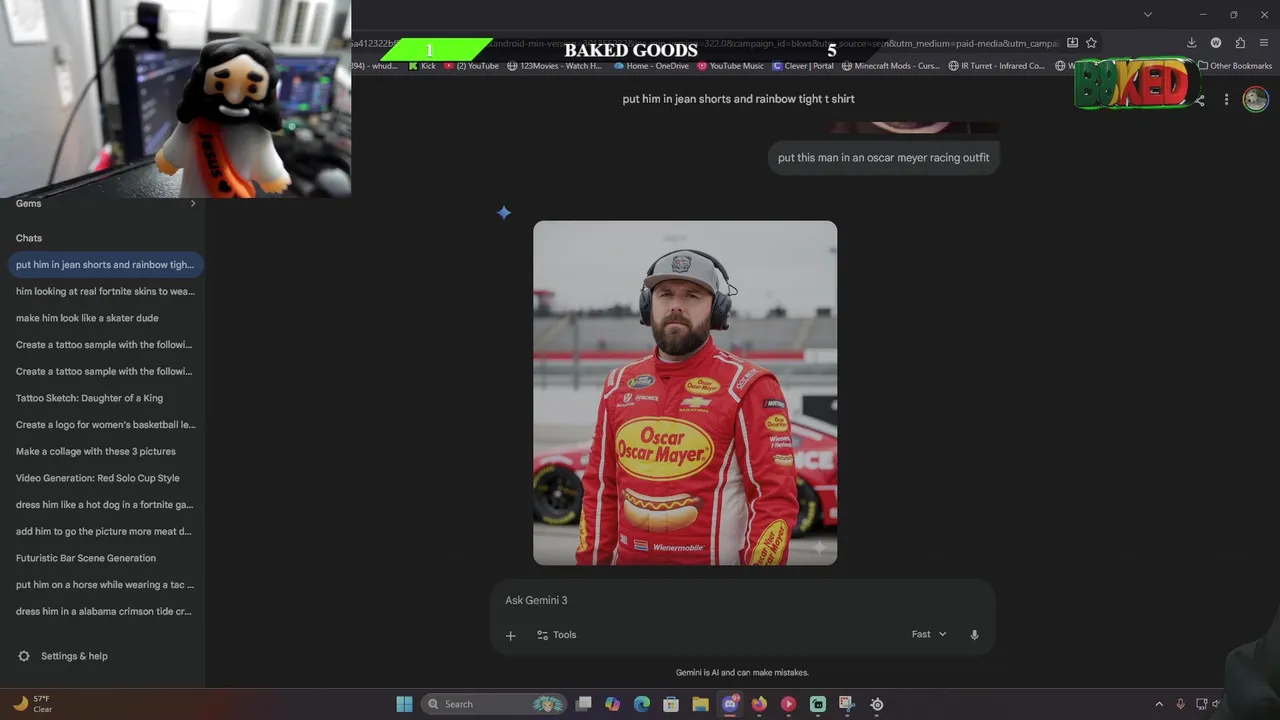Click the Settings & help gear icon
Screen dimensions: 1280x720
point(24,656)
